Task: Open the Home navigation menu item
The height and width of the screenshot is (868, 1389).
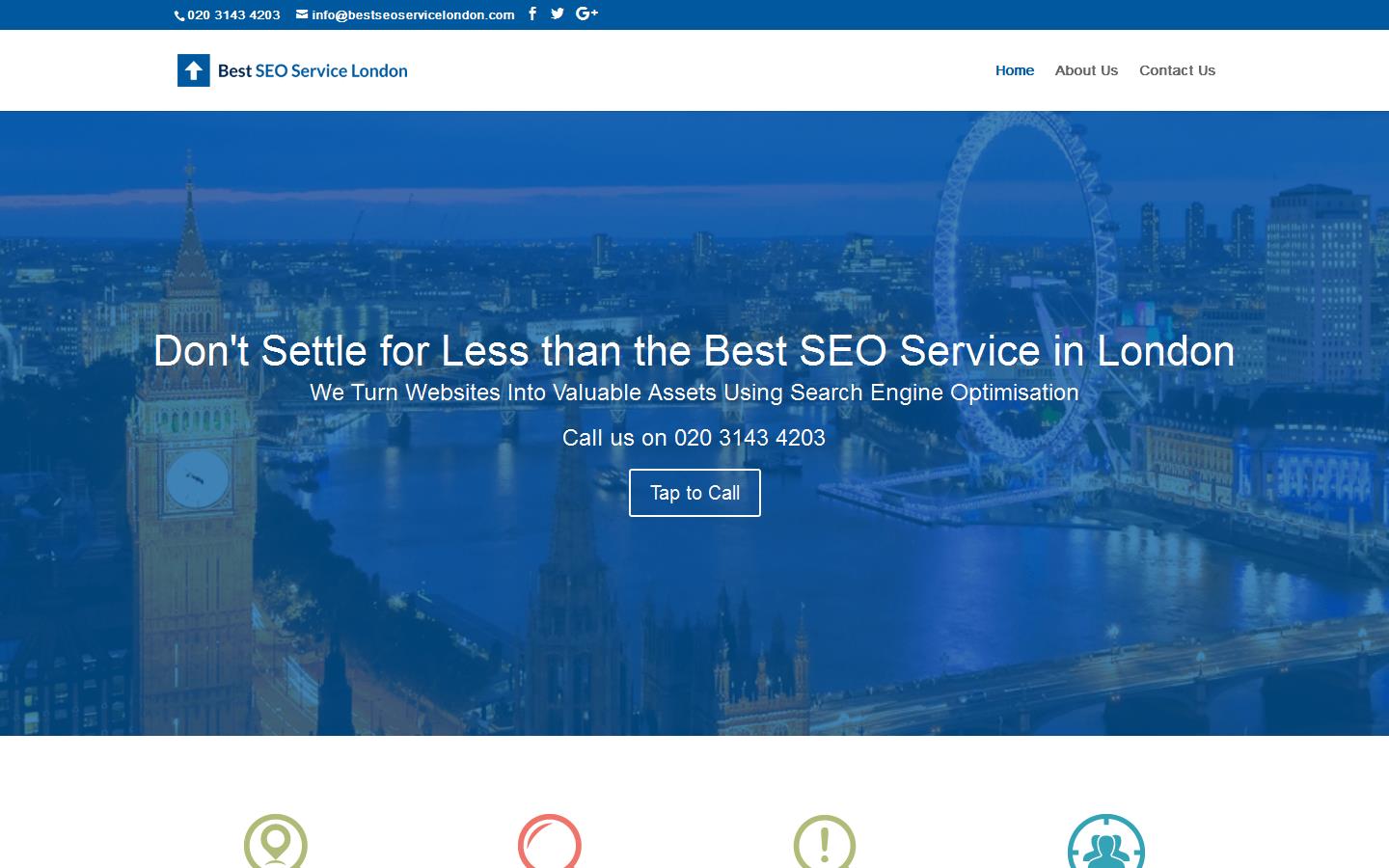Action: point(1015,70)
